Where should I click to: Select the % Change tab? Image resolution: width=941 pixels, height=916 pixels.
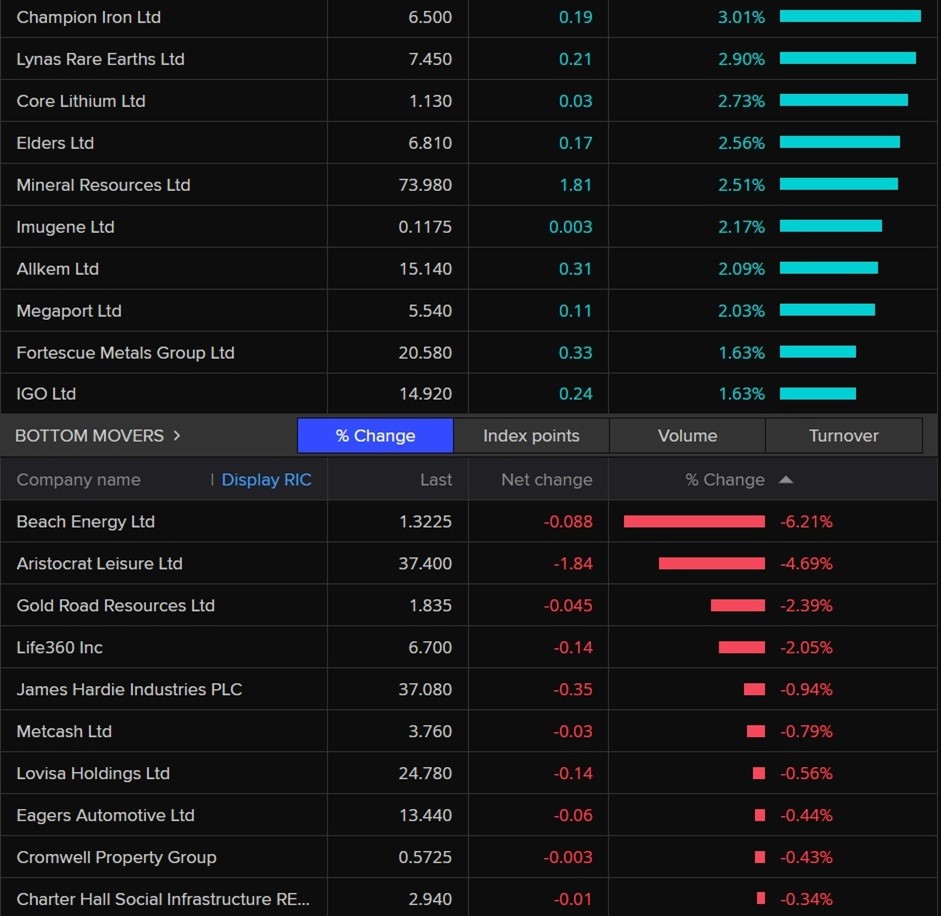375,435
